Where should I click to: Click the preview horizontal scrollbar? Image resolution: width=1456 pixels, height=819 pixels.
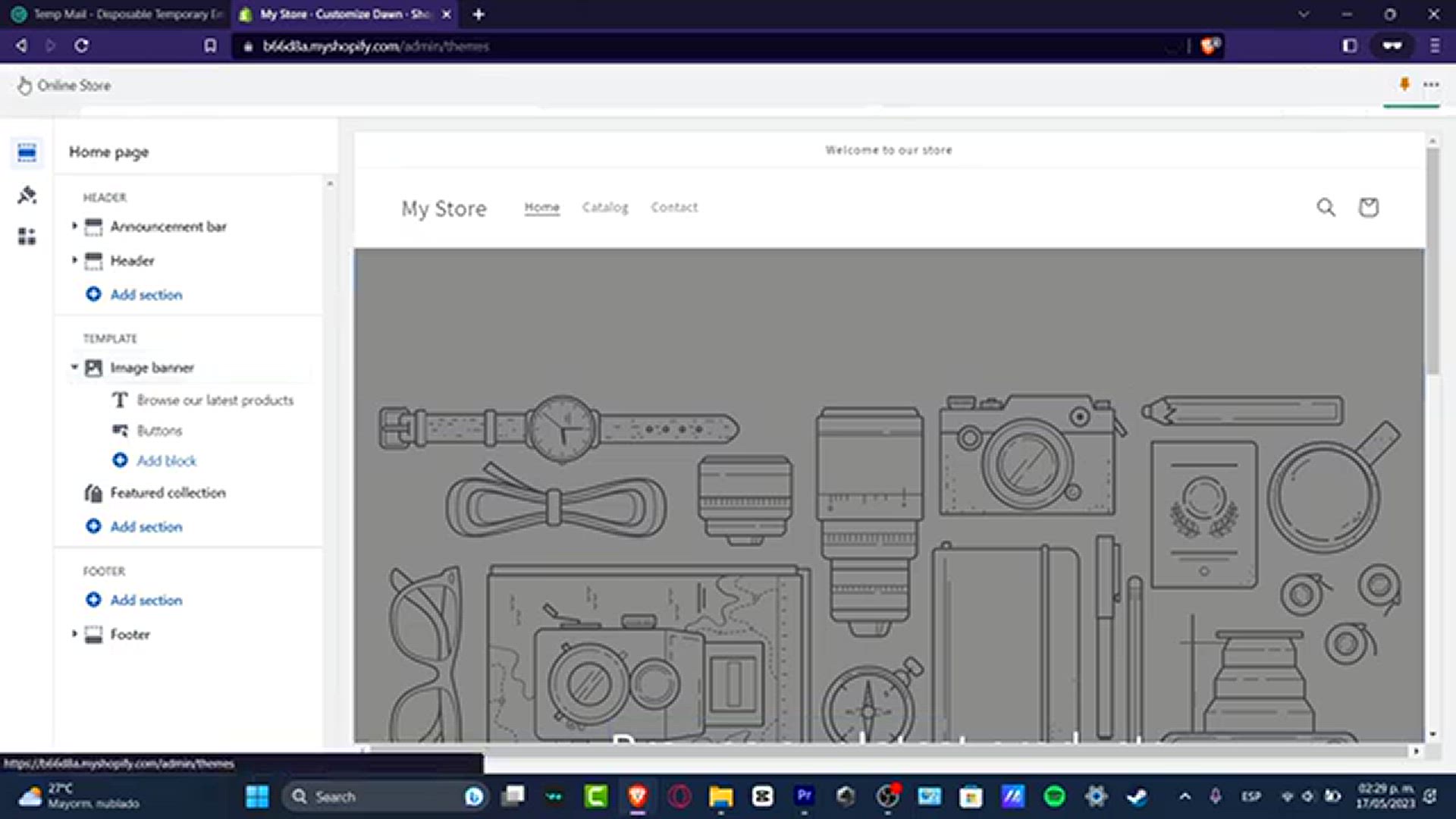click(x=887, y=750)
